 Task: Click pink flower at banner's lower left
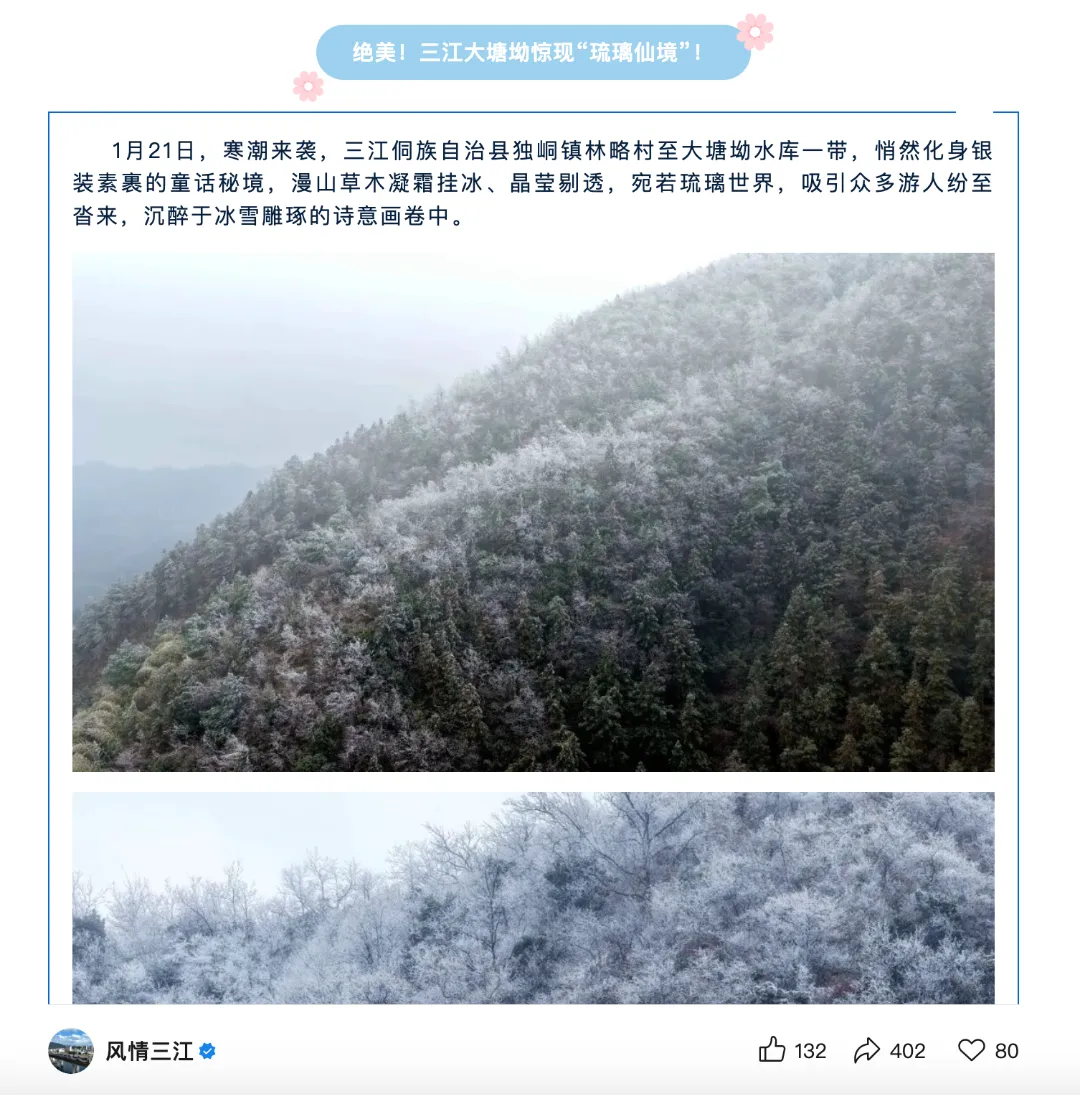click(308, 86)
